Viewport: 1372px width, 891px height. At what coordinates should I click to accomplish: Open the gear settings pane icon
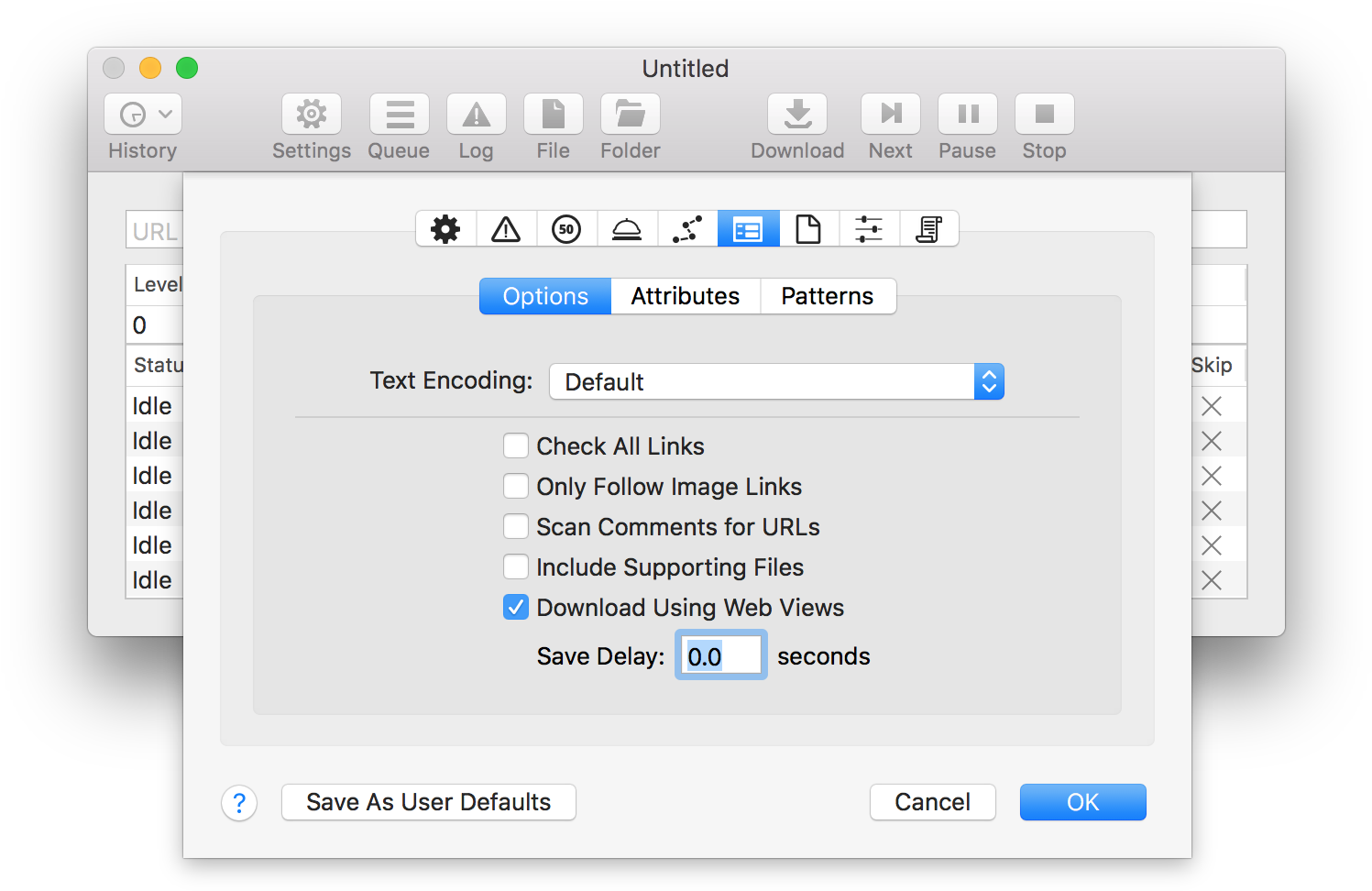[445, 229]
